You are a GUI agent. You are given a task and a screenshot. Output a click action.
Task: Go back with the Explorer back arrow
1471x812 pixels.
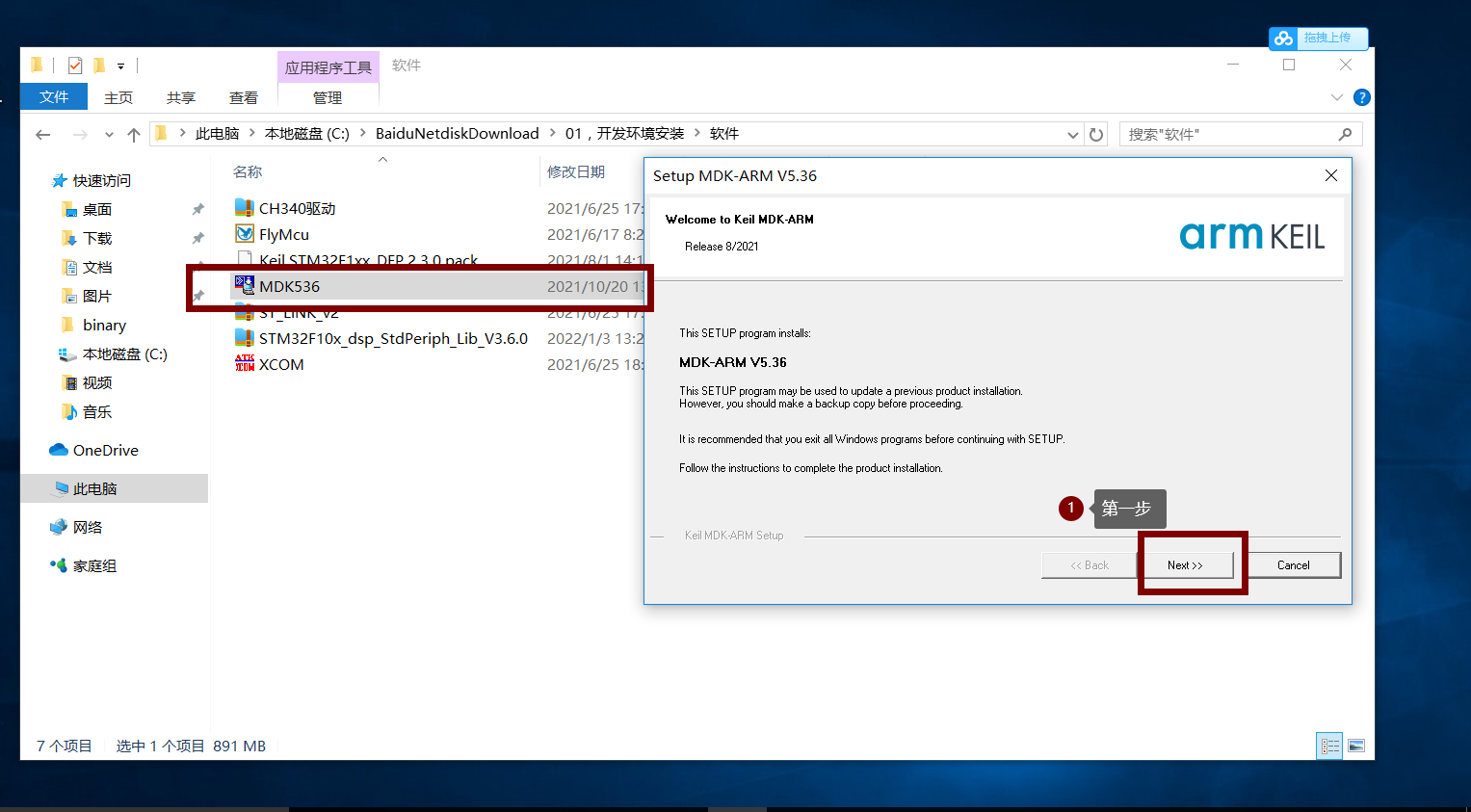[42, 134]
